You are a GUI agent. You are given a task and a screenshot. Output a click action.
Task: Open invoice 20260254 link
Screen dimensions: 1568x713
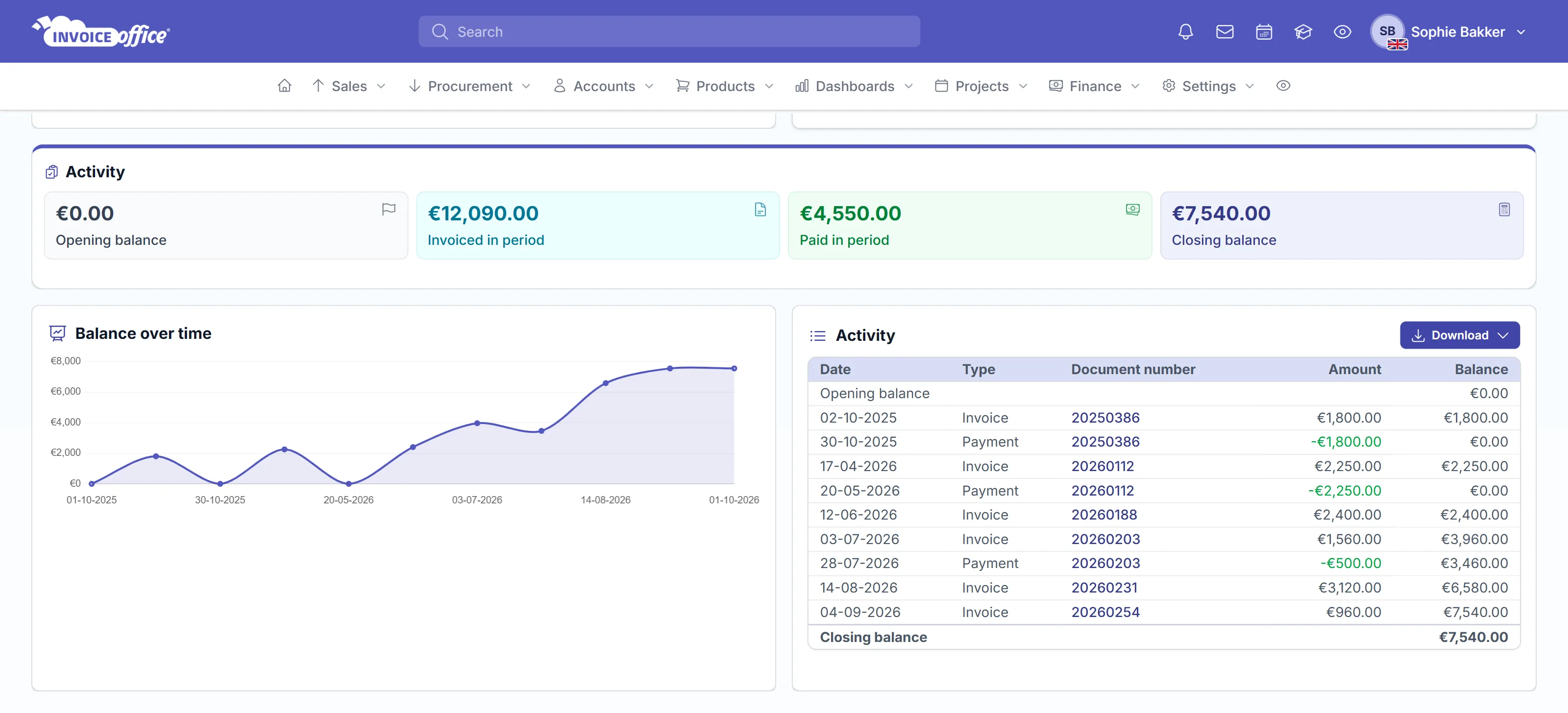click(x=1105, y=613)
